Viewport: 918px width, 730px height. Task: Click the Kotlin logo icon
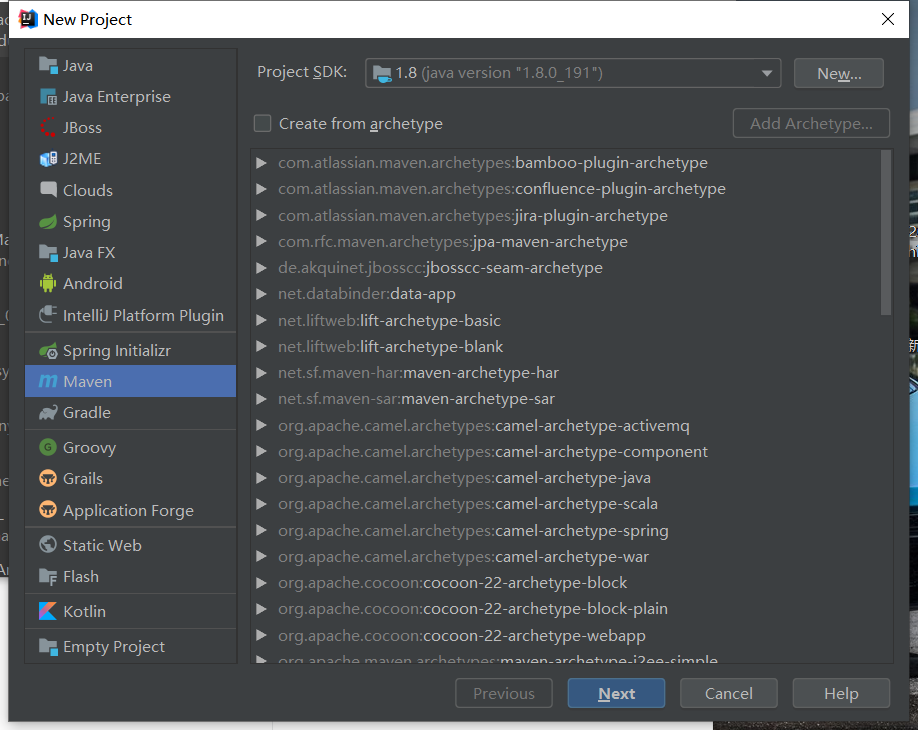pos(48,611)
